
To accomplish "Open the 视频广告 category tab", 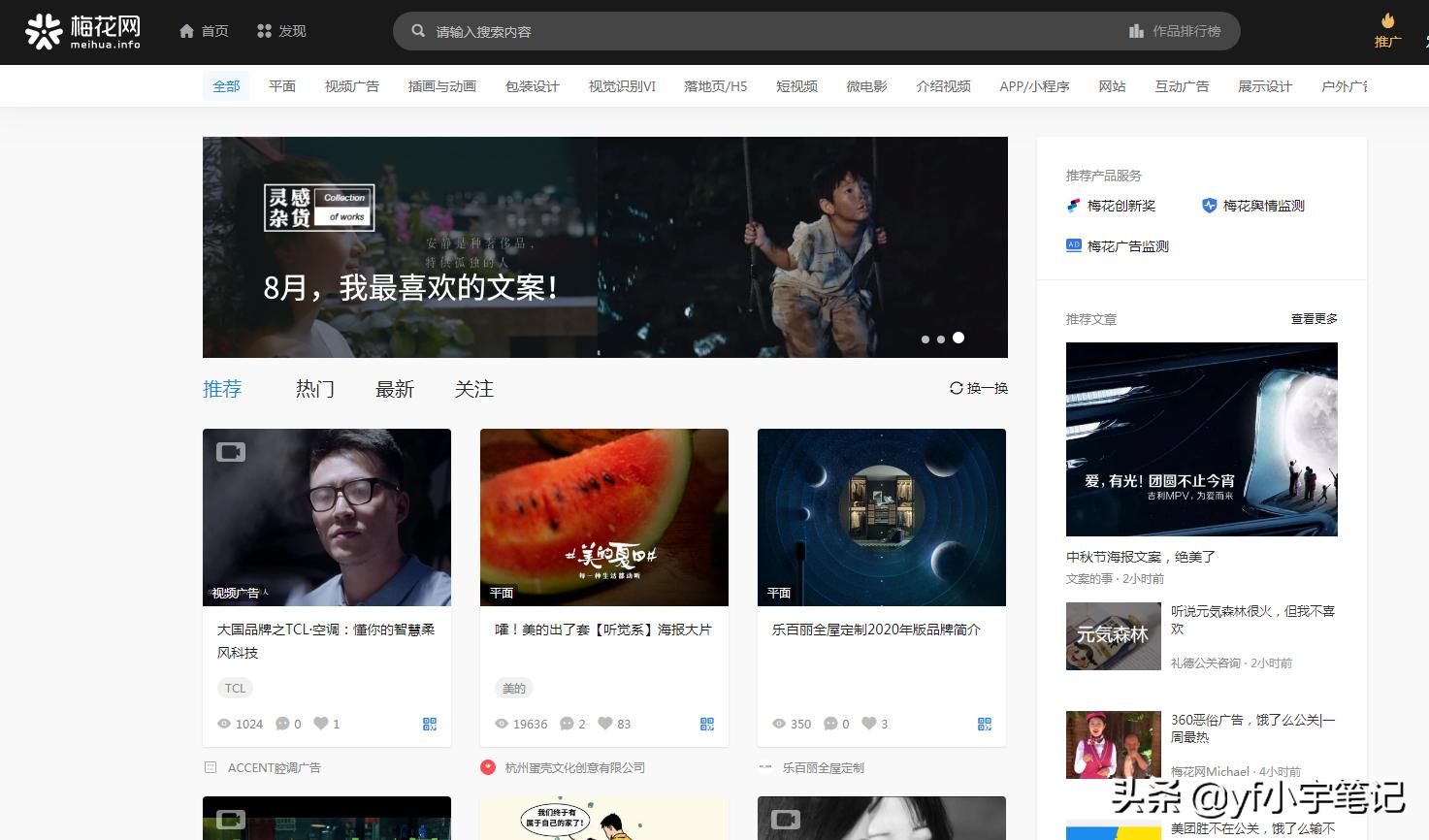I will click(351, 85).
